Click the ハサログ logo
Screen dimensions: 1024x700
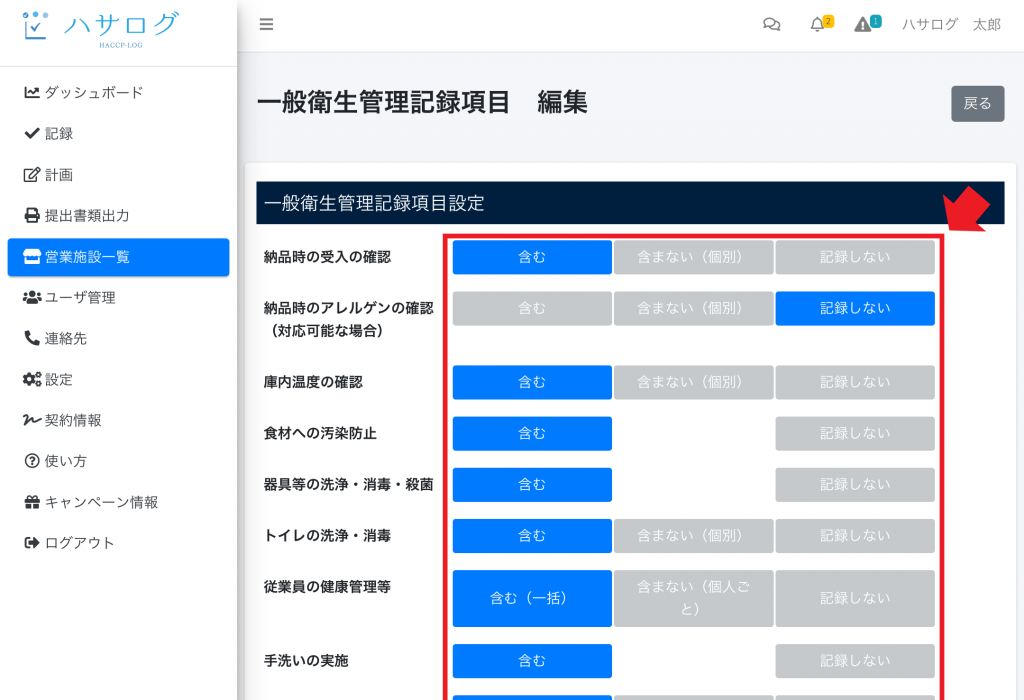101,27
